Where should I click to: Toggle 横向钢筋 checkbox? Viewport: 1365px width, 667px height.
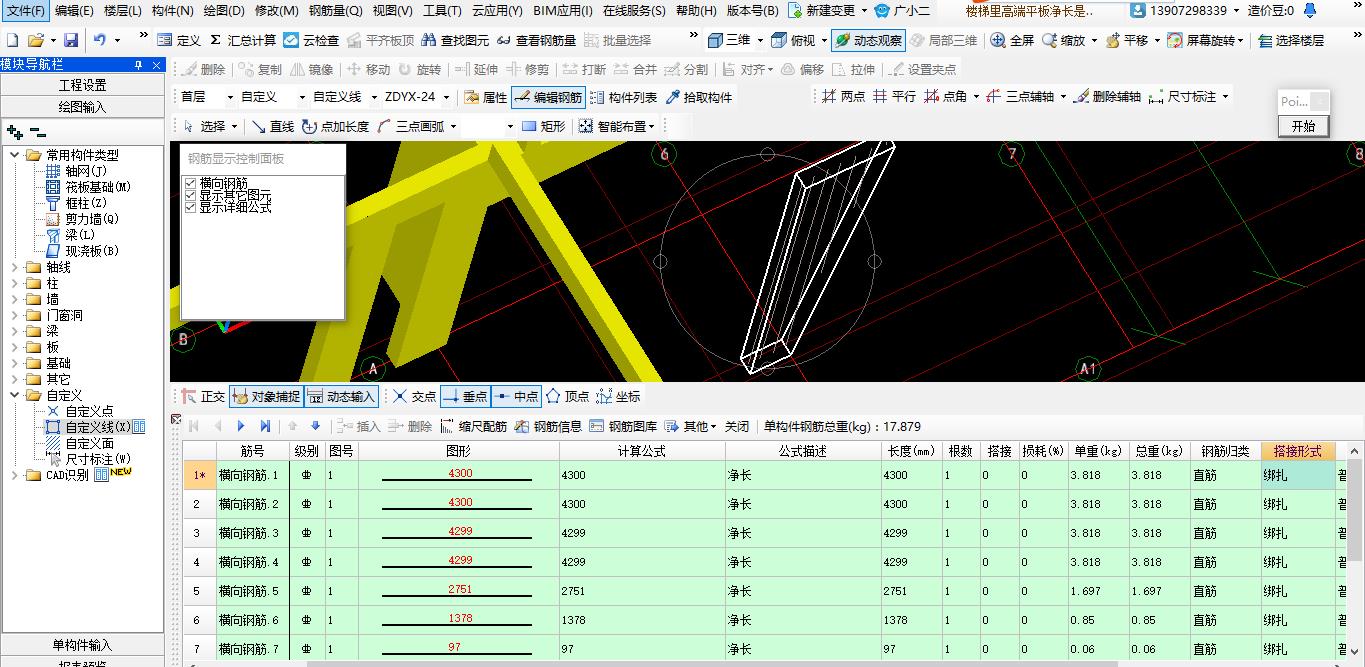click(191, 183)
